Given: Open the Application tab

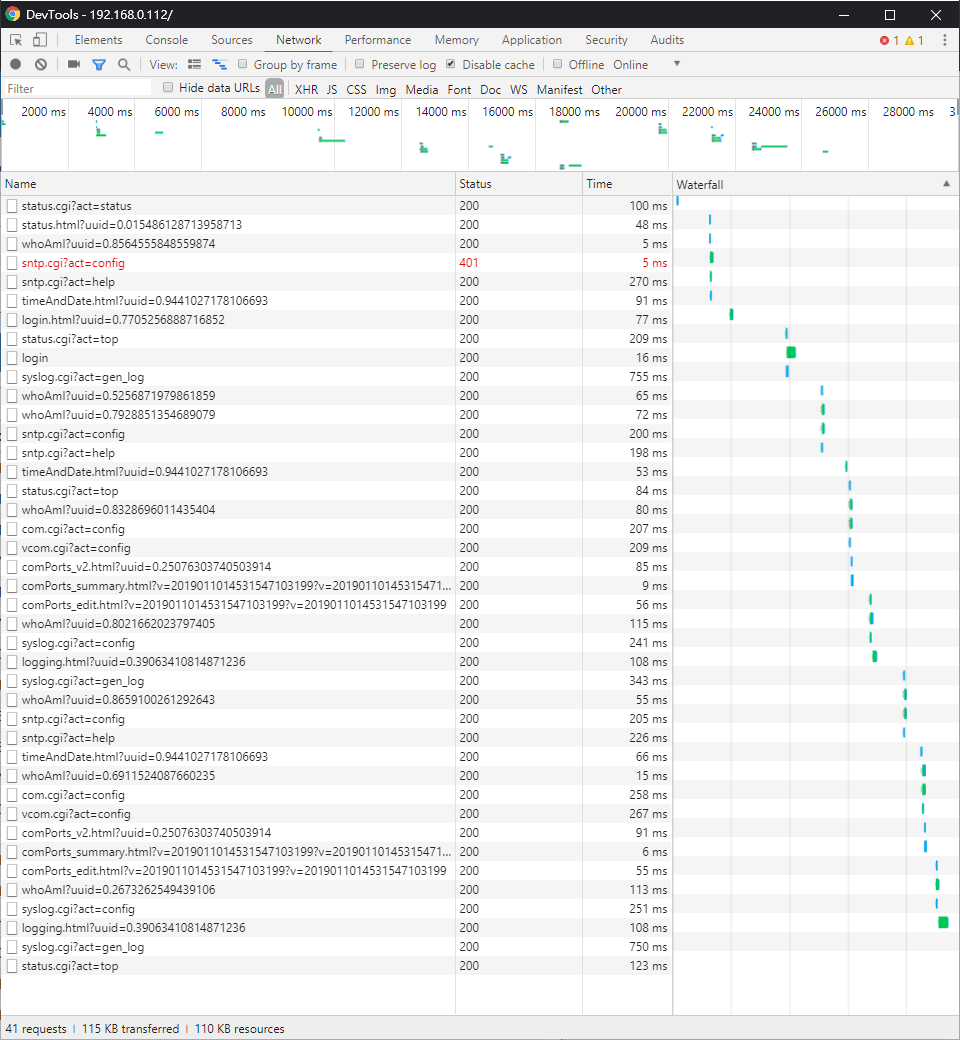Looking at the screenshot, I should 531,40.
